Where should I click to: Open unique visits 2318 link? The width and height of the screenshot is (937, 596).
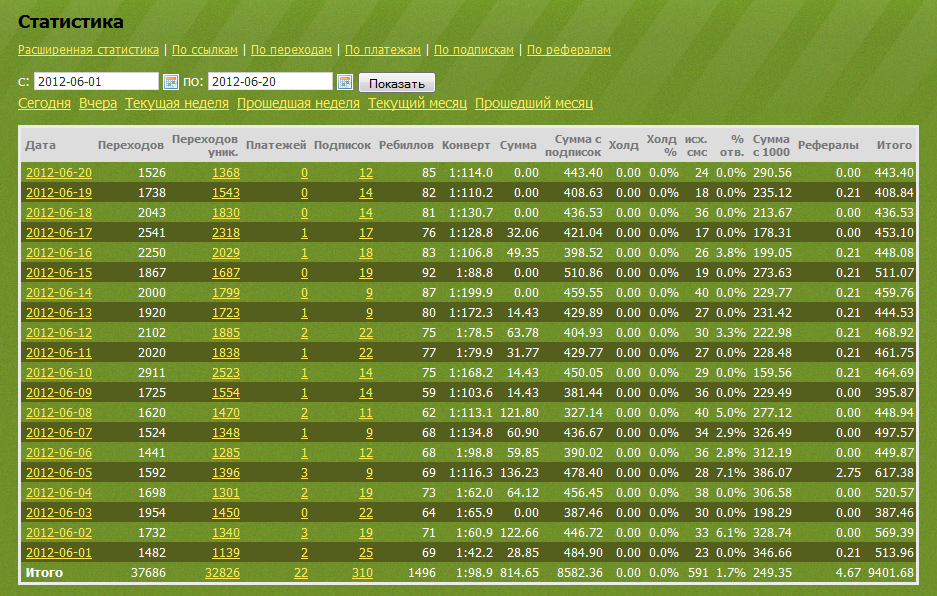pos(226,233)
